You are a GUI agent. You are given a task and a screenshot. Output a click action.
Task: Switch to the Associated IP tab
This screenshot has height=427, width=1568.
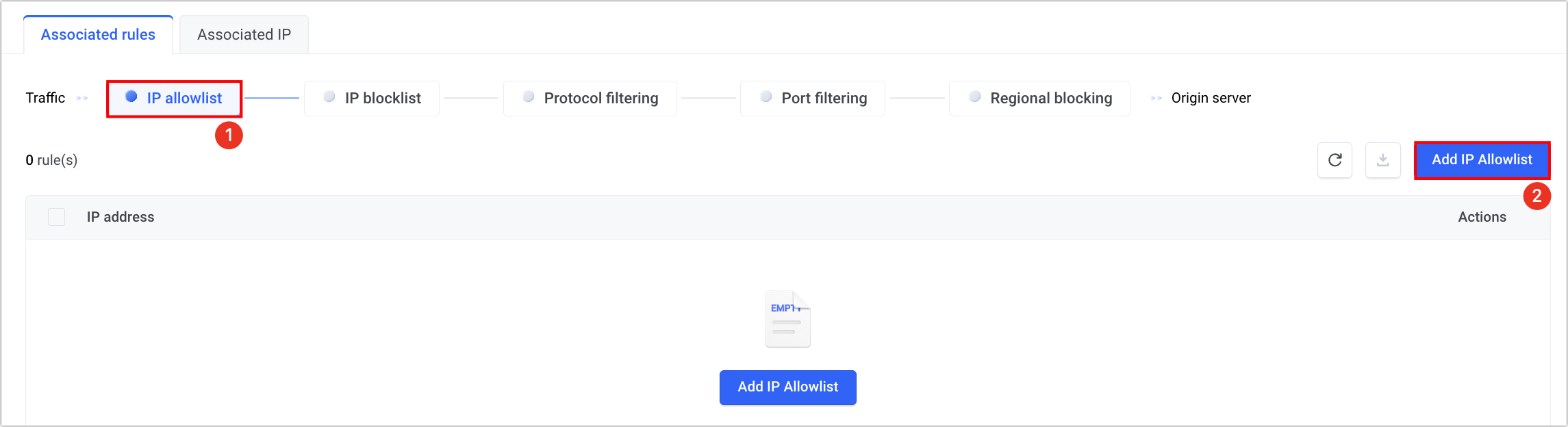coord(244,35)
